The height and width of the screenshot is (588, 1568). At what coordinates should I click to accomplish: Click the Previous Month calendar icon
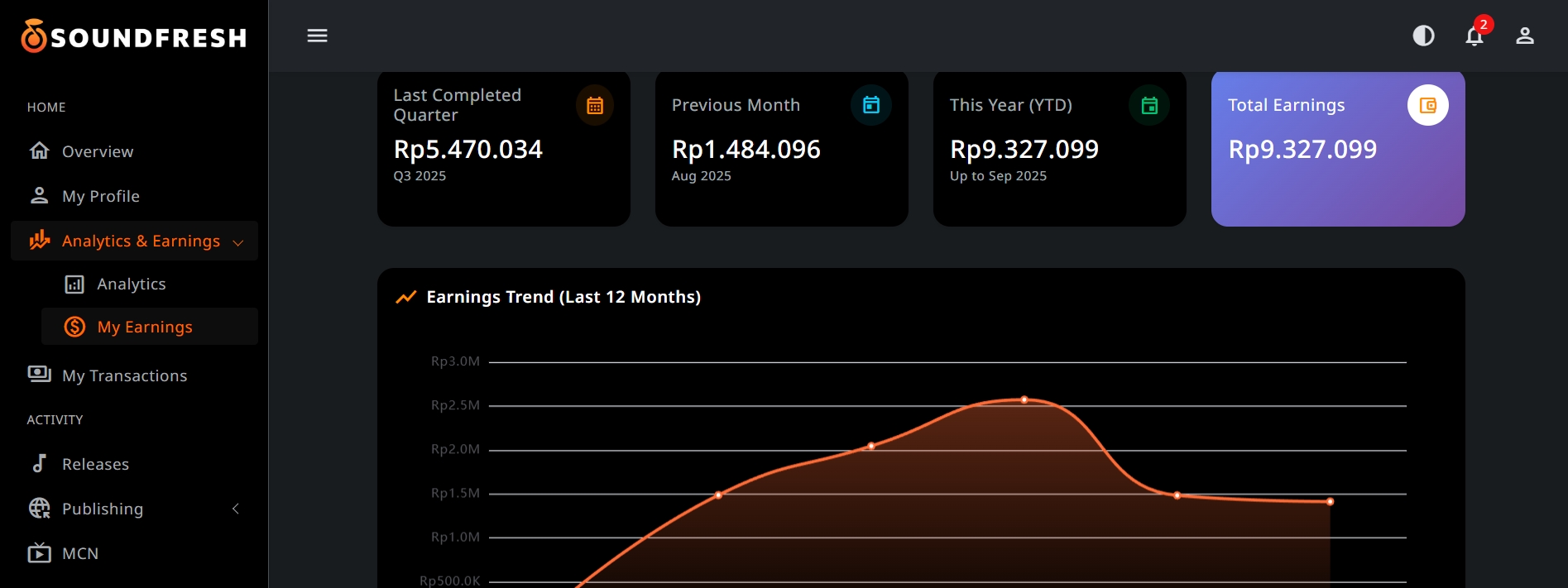point(871,105)
